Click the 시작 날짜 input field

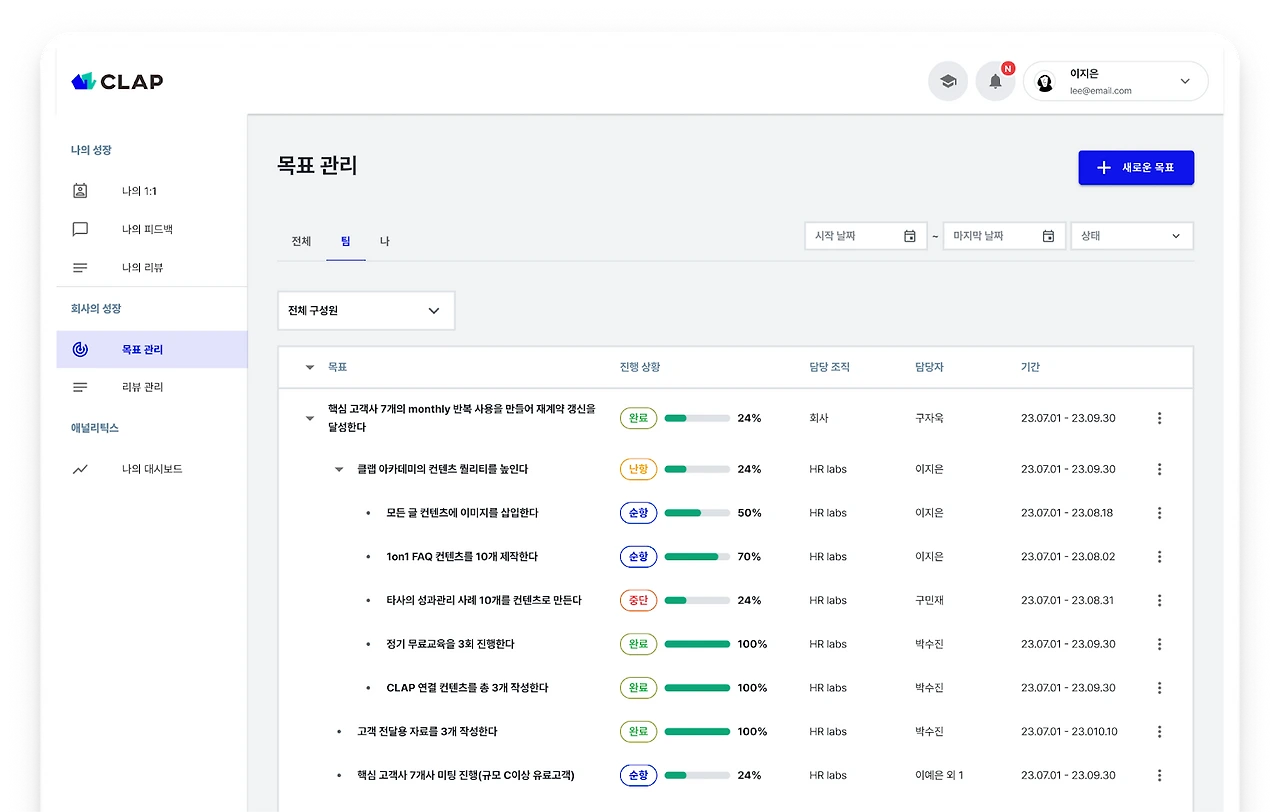click(866, 236)
